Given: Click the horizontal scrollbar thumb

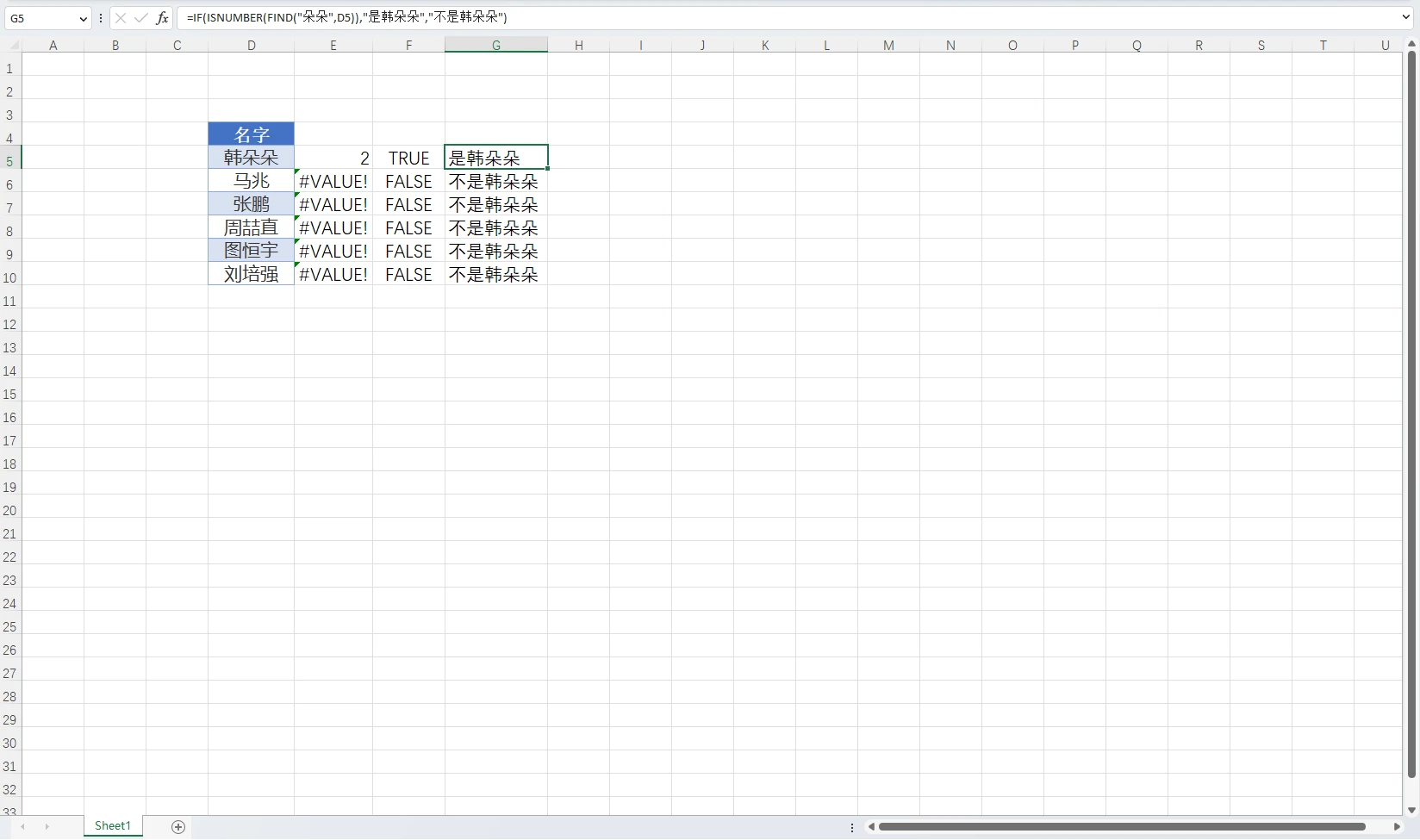Looking at the screenshot, I should point(1122,827).
